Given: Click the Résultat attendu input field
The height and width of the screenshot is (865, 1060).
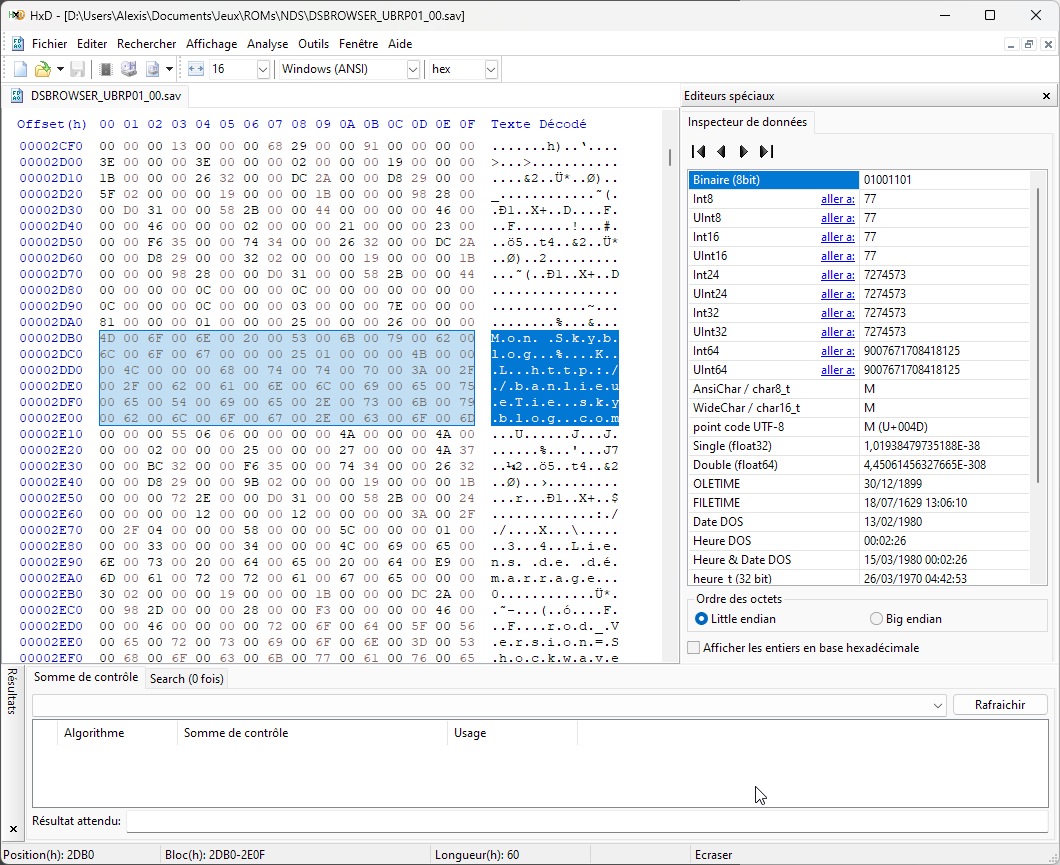Looking at the screenshot, I should click(586, 821).
